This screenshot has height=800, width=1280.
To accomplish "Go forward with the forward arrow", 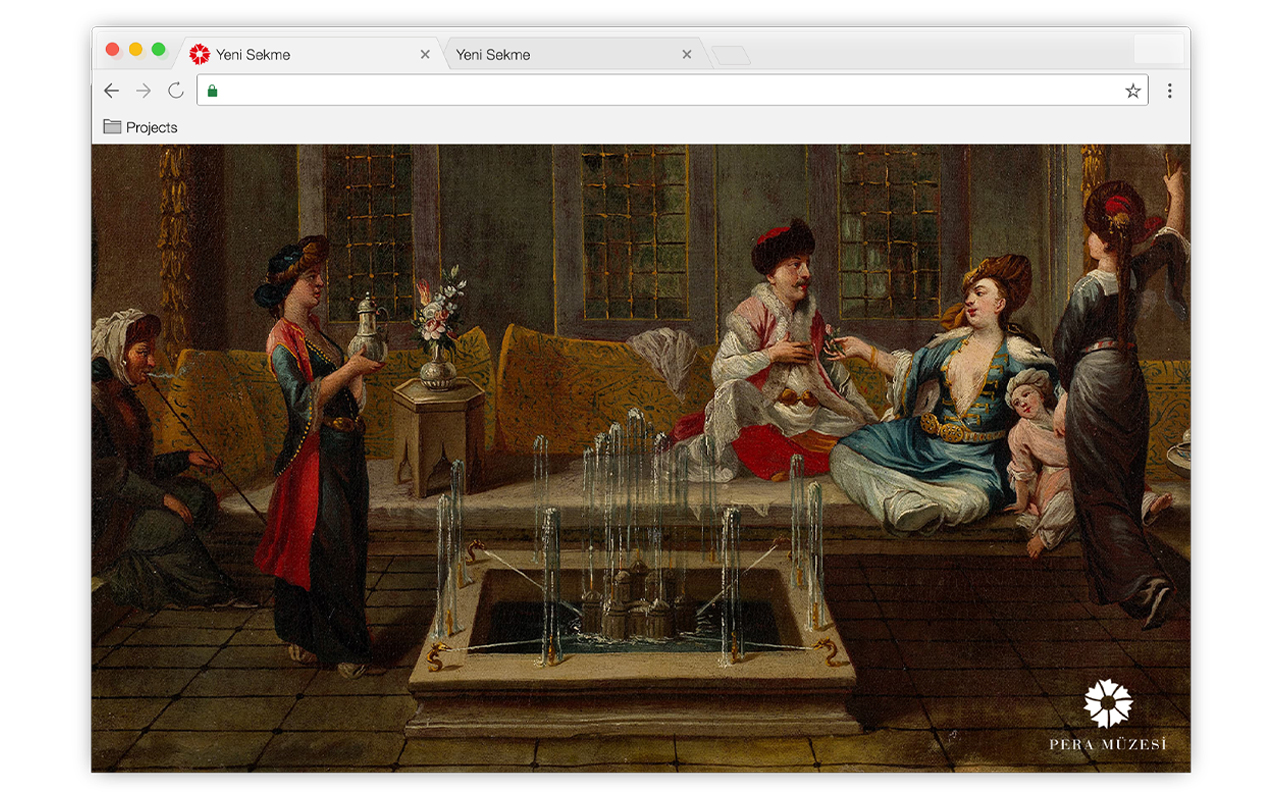I will [x=144, y=91].
